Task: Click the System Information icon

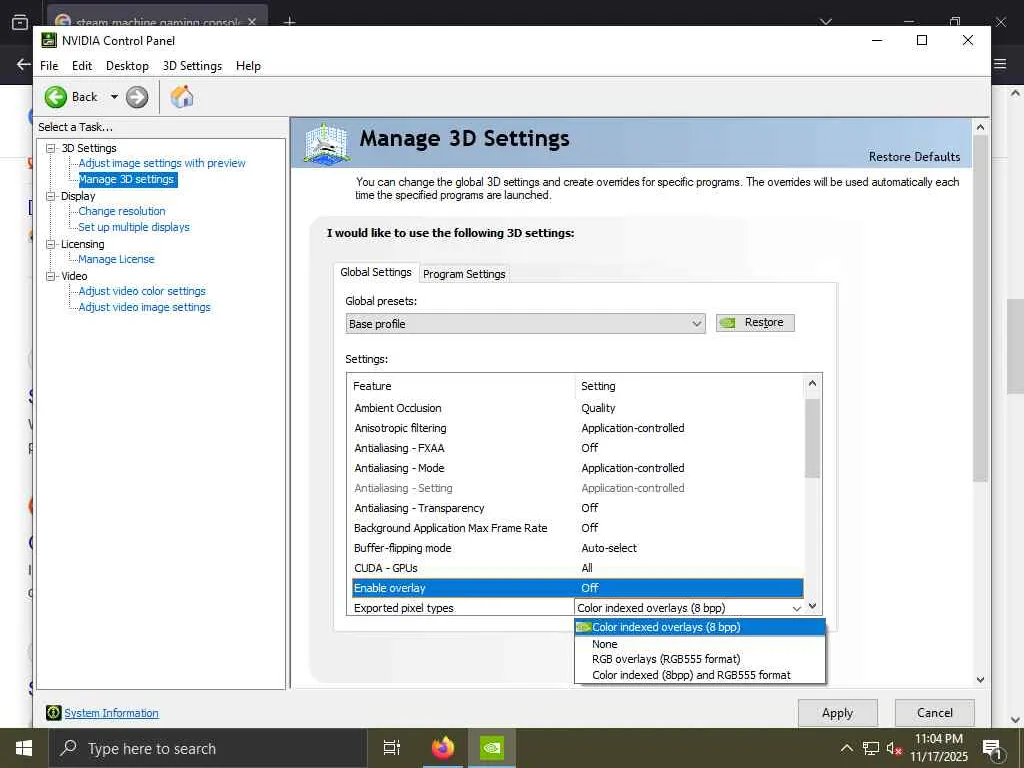Action: click(x=54, y=712)
